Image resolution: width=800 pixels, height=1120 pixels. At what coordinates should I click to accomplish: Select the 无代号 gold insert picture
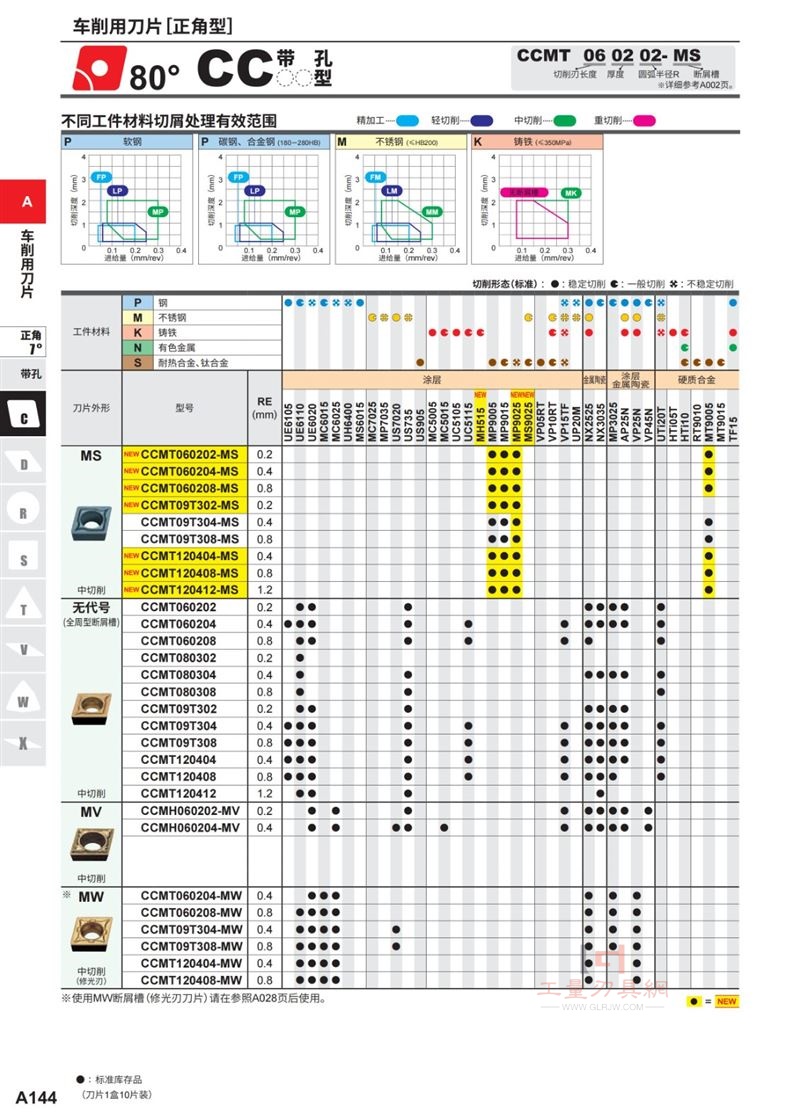pyautogui.click(x=91, y=709)
